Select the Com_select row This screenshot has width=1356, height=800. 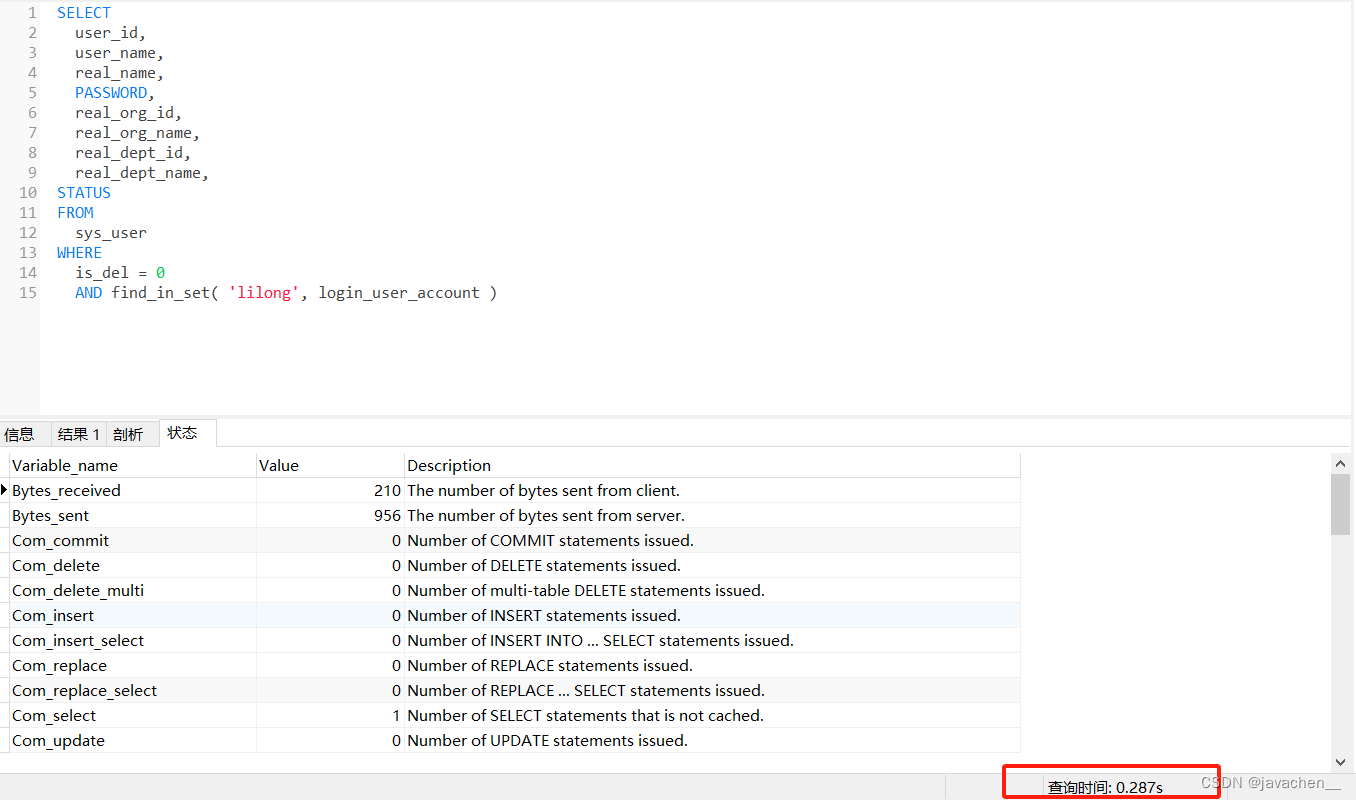[x=53, y=715]
